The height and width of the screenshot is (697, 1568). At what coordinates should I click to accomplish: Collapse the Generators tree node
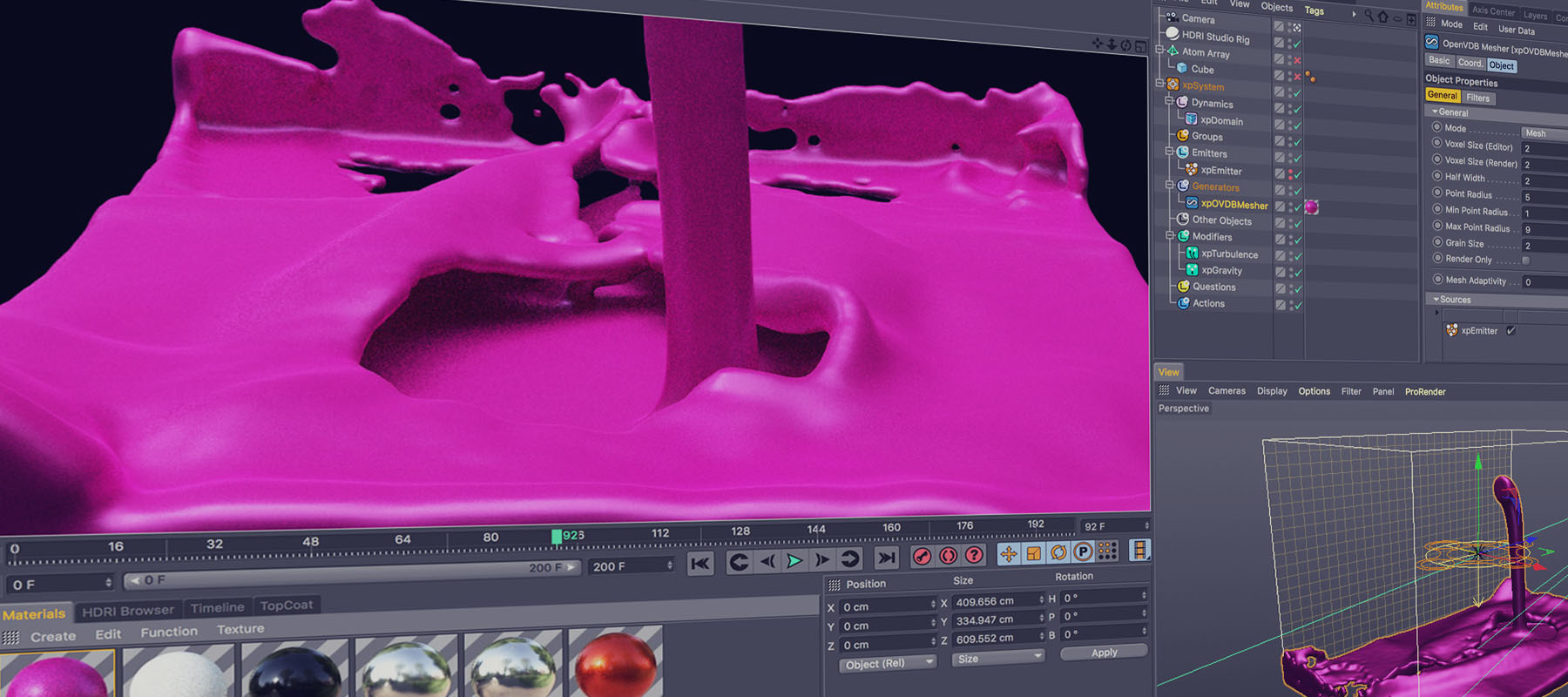(1170, 185)
